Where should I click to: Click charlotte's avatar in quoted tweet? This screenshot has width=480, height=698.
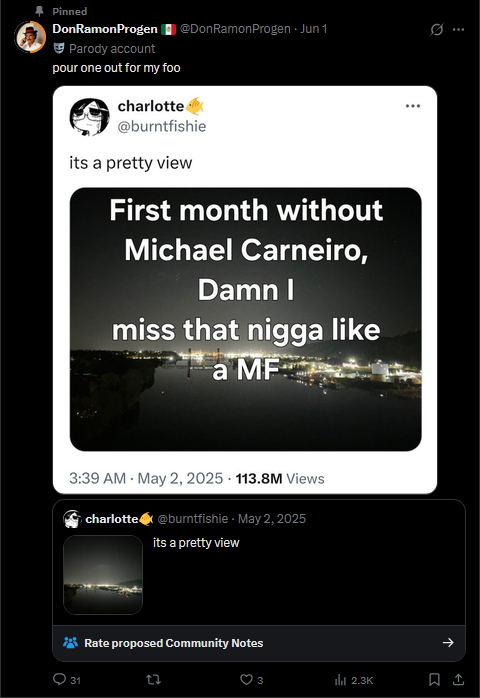click(72, 519)
